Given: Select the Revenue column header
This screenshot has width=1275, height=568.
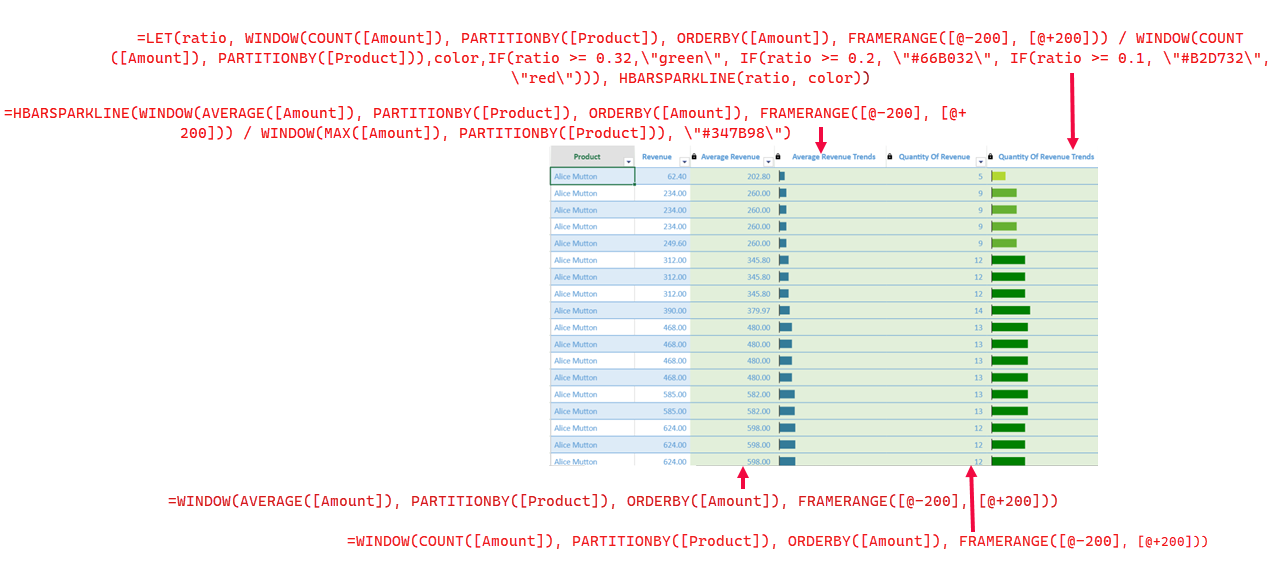Looking at the screenshot, I should [662, 156].
